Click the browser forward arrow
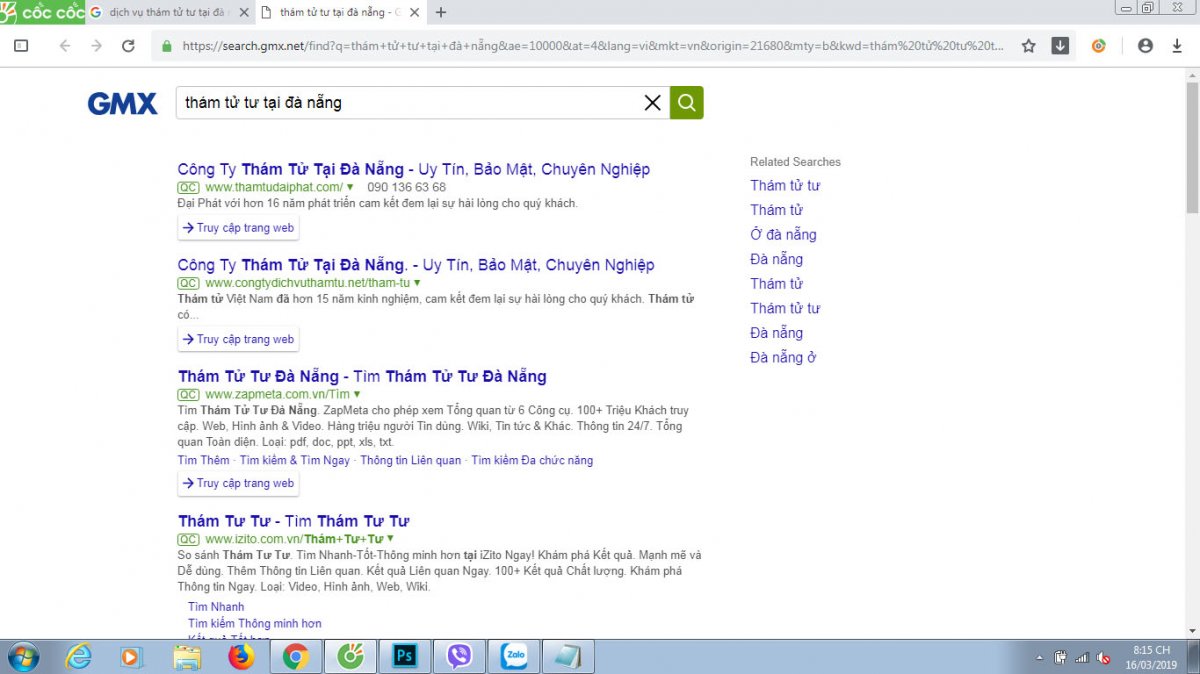Viewport: 1200px width, 674px height. [x=96, y=46]
